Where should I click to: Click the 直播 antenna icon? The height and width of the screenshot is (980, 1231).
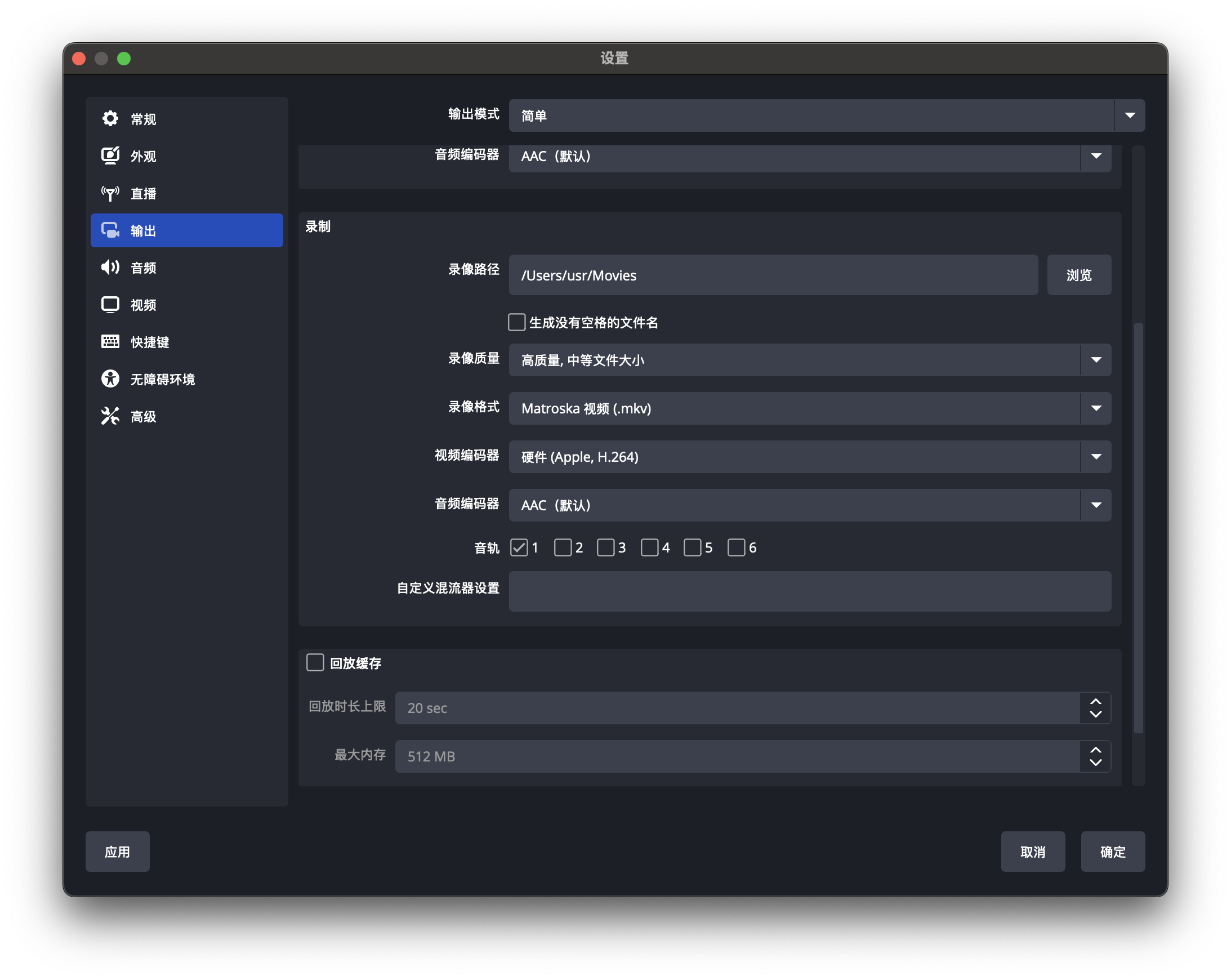click(x=110, y=193)
